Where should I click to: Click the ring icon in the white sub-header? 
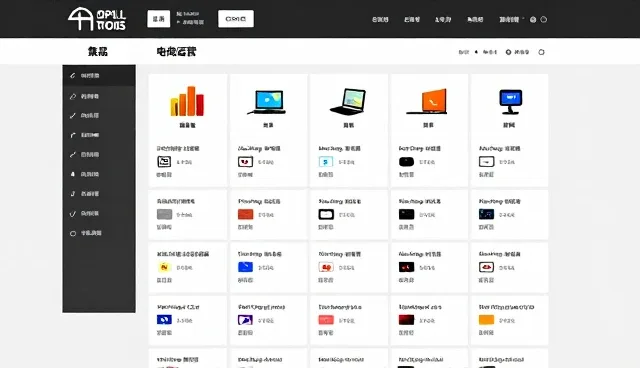pos(508,52)
